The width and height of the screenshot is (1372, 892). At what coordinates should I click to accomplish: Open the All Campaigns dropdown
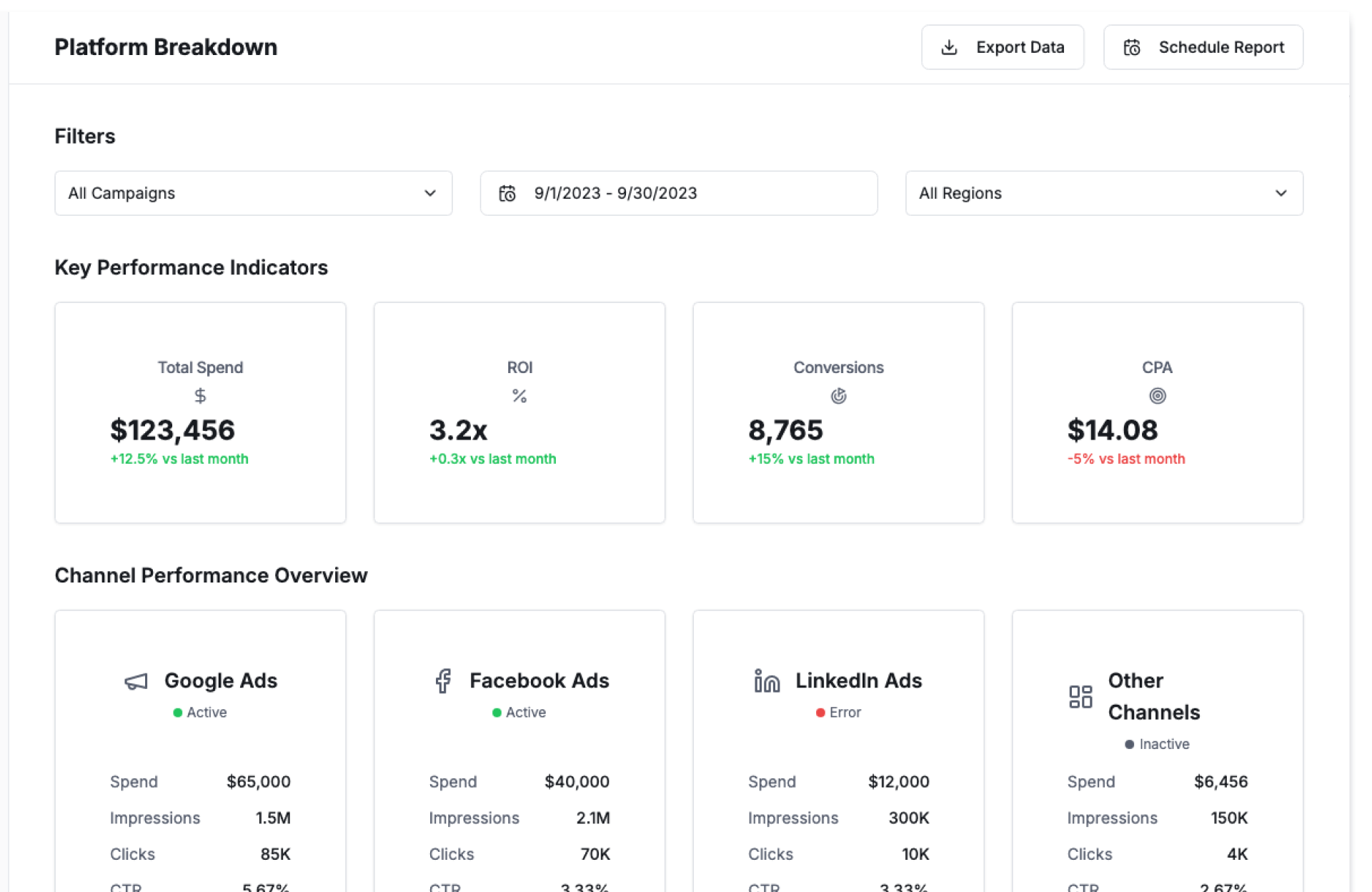[253, 193]
